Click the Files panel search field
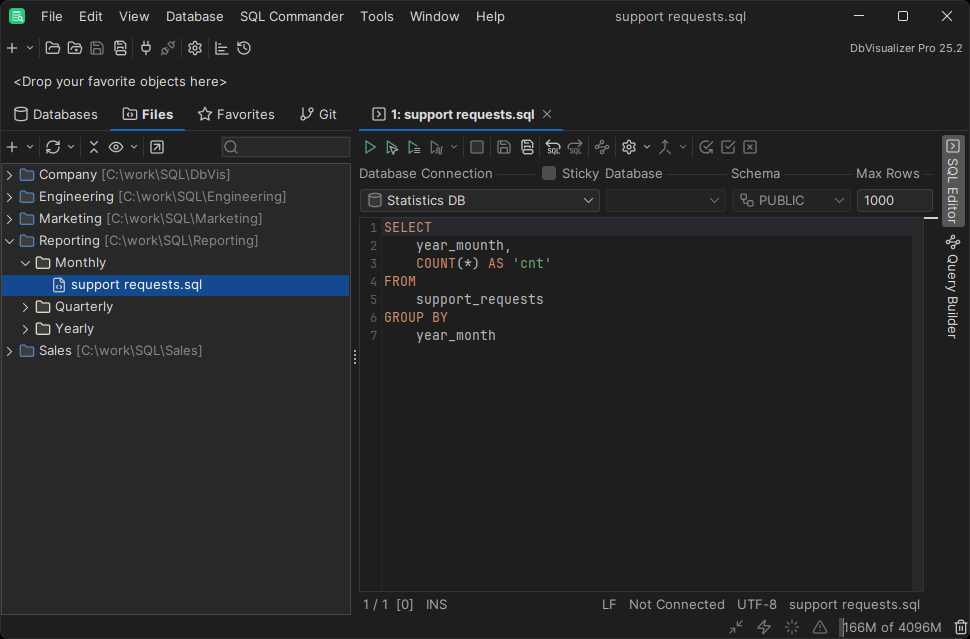970x639 pixels. pos(286,147)
